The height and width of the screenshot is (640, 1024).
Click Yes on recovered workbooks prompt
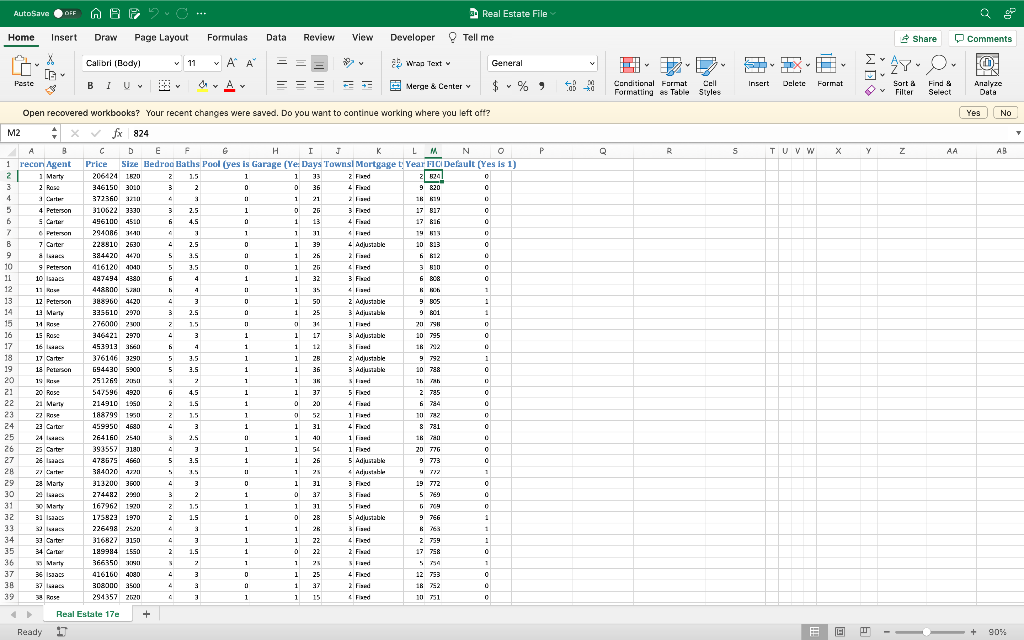tap(973, 113)
